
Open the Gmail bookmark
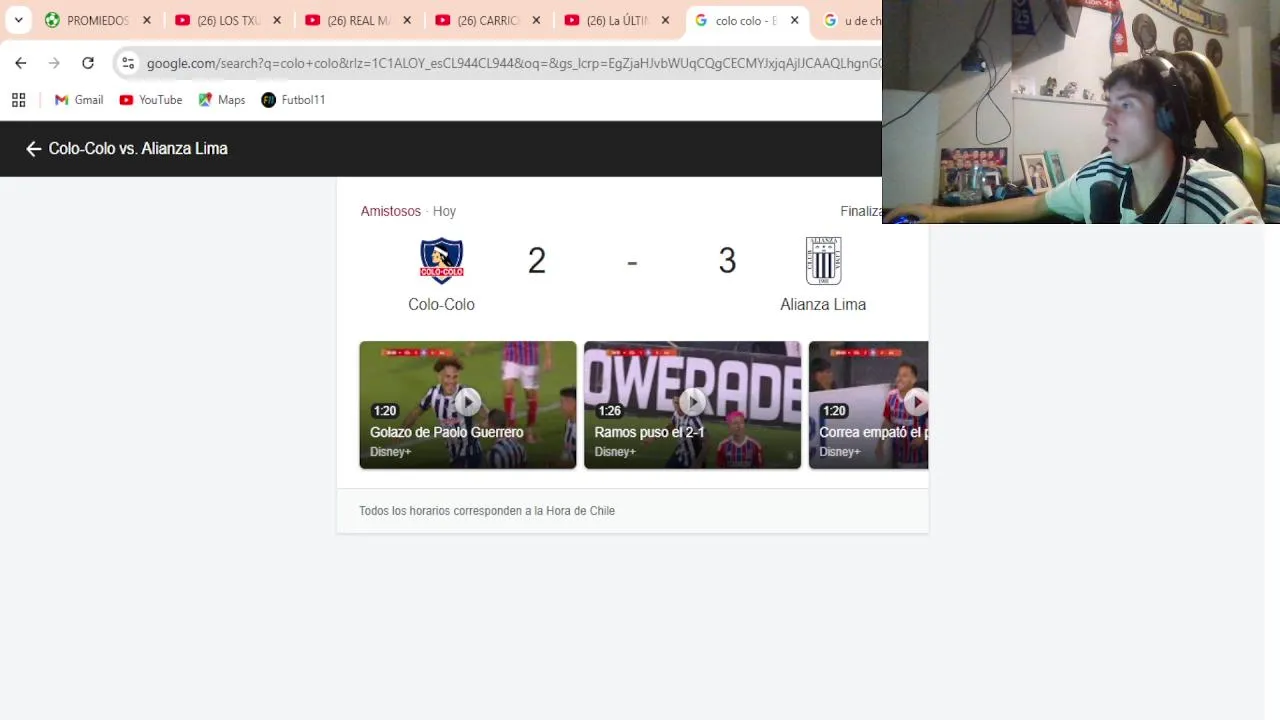(x=79, y=100)
